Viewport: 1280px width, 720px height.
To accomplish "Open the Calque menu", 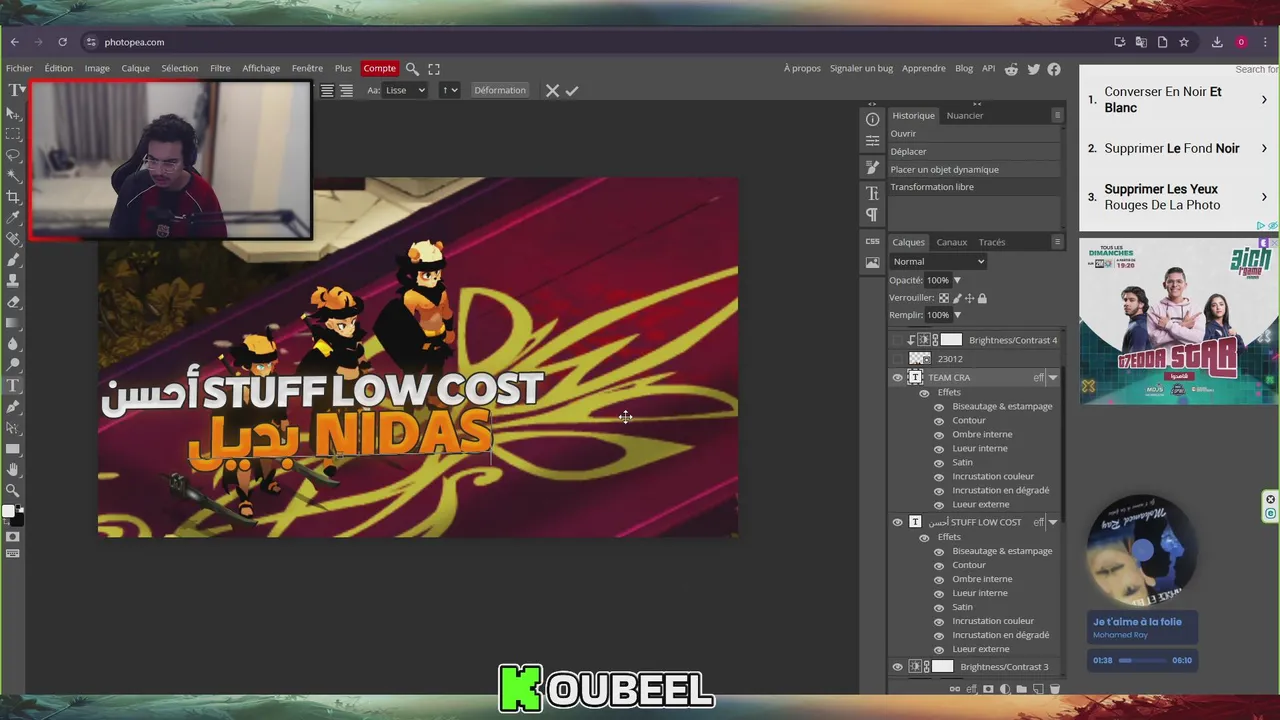I will [x=135, y=68].
